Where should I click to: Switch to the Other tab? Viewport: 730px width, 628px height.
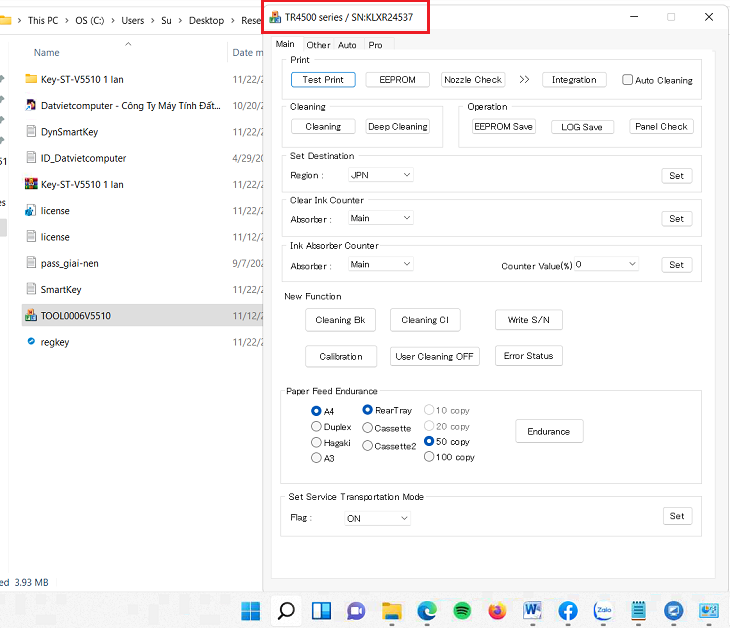[x=318, y=45]
